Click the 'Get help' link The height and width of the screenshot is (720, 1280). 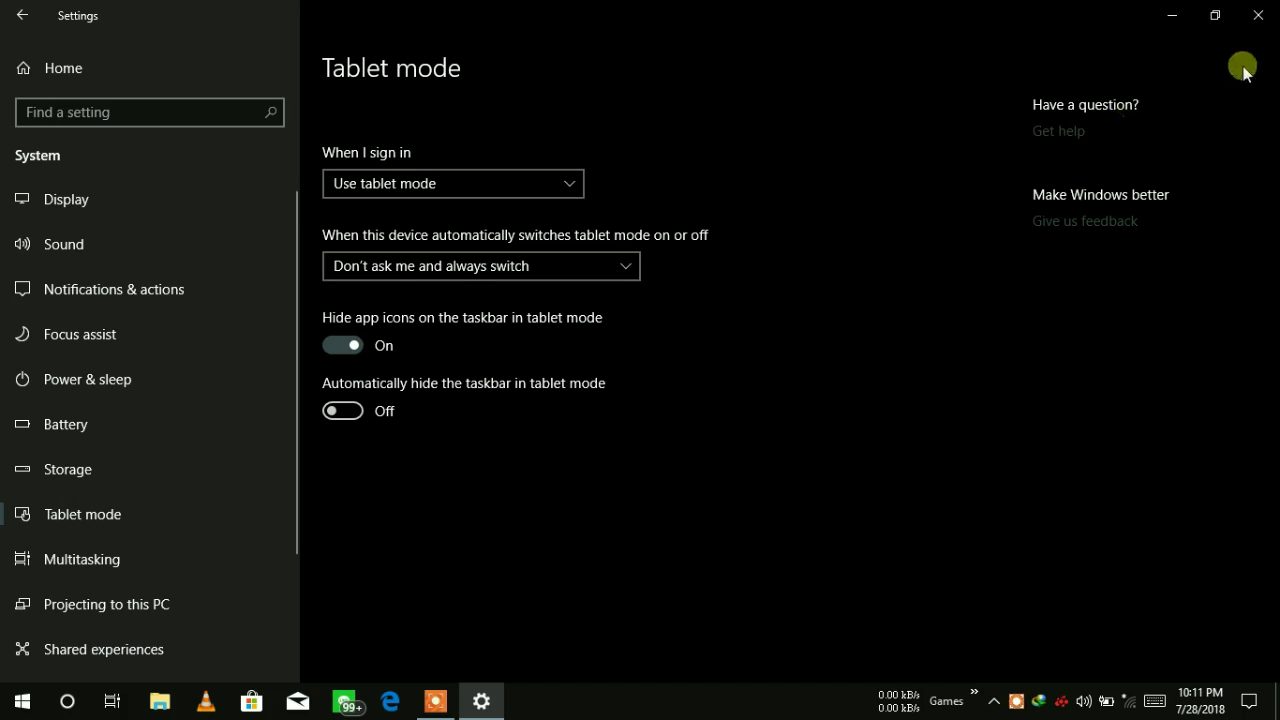[1058, 131]
